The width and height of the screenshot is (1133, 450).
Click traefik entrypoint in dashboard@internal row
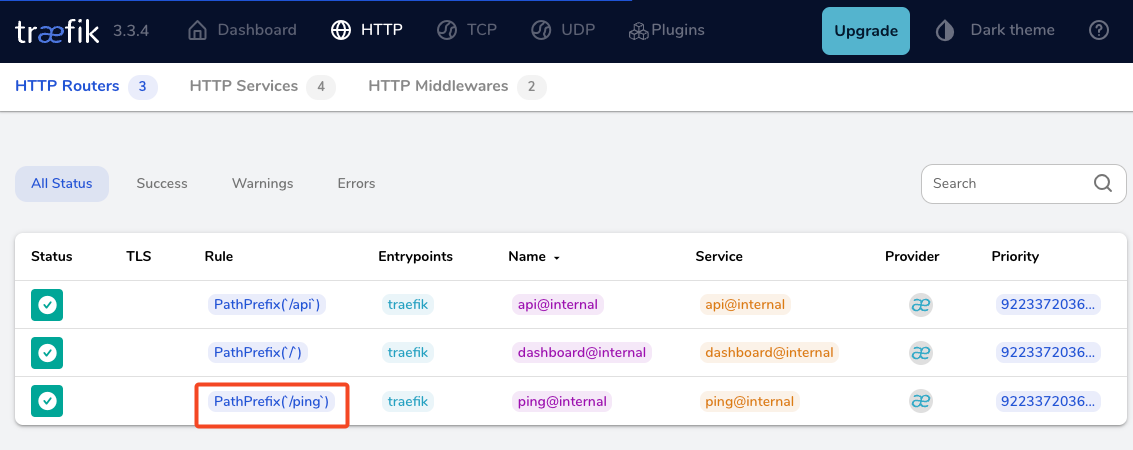click(408, 353)
